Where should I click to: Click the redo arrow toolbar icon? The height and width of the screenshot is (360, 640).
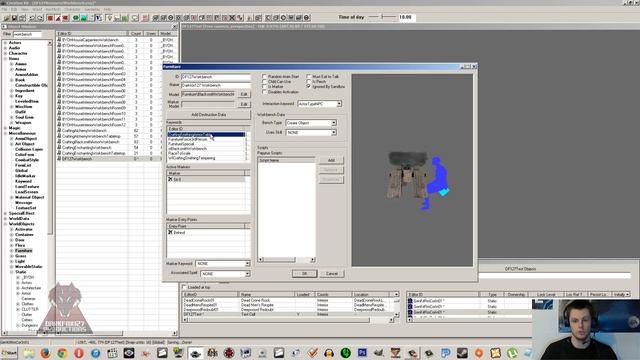pos(40,18)
